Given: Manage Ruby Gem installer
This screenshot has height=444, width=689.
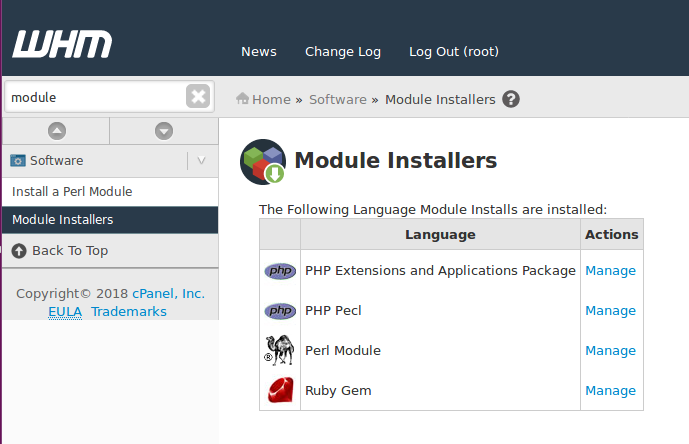Looking at the screenshot, I should point(610,391).
